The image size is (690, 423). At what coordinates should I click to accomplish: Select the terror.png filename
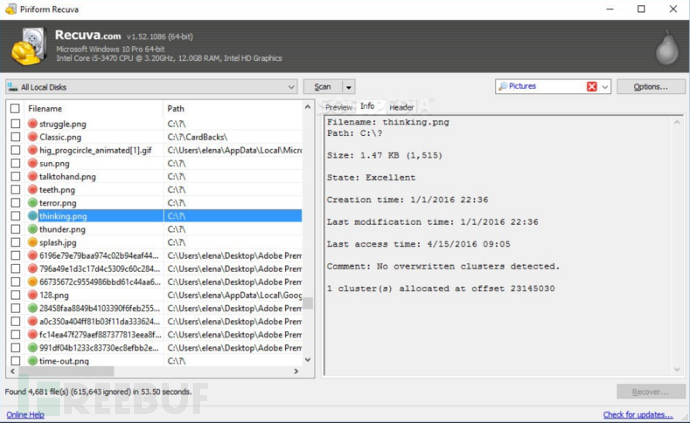[58, 203]
